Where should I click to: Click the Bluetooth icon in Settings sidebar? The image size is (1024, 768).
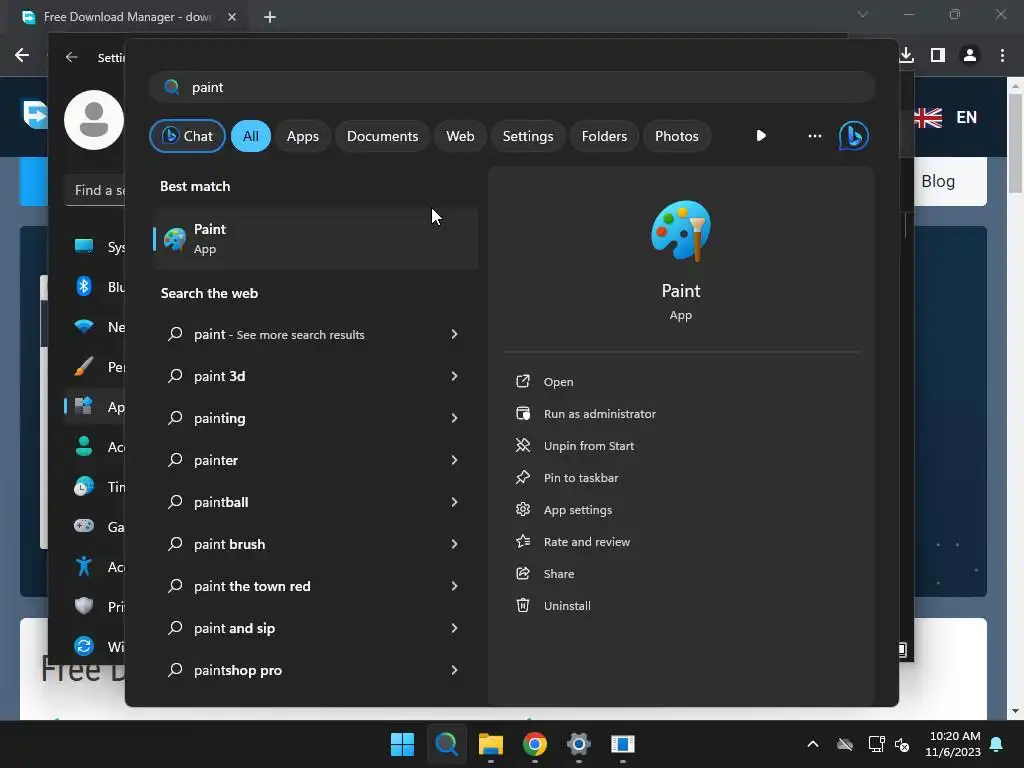(x=84, y=286)
